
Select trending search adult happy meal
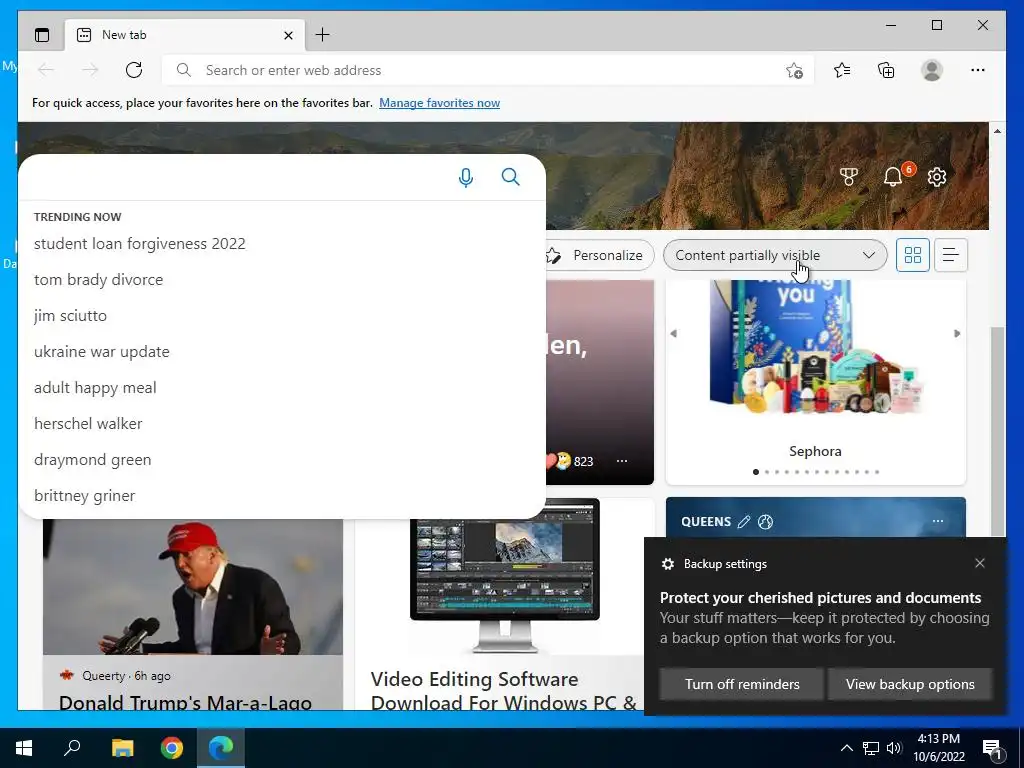coord(95,387)
